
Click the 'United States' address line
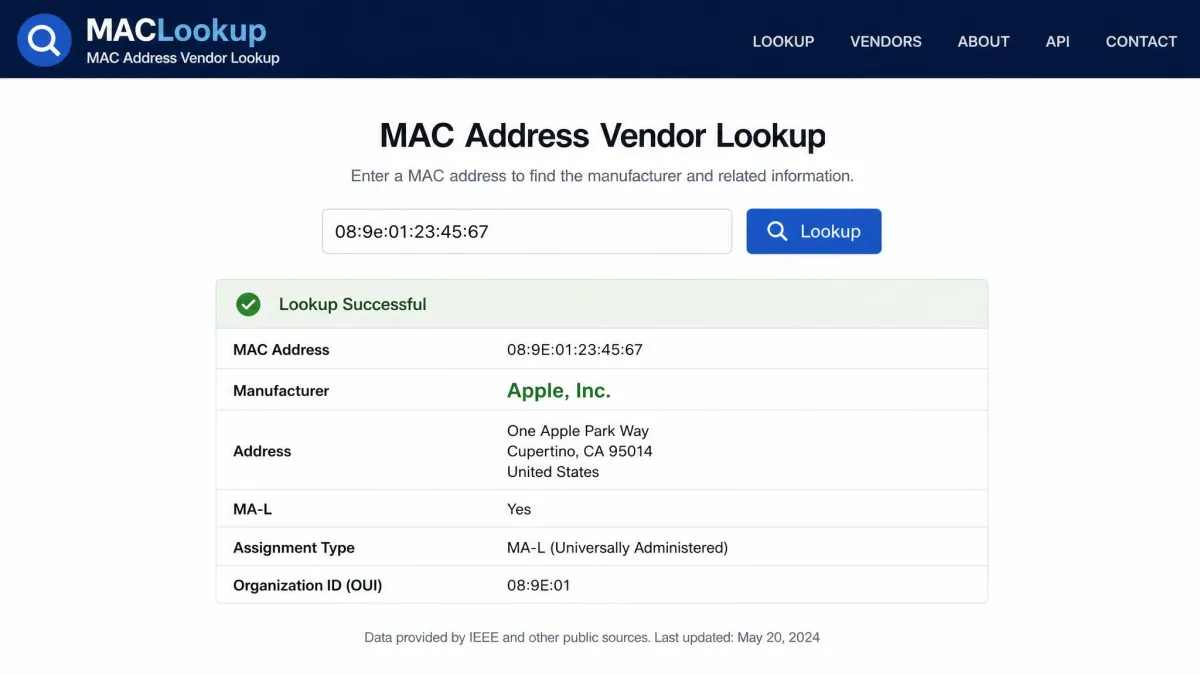pos(553,472)
